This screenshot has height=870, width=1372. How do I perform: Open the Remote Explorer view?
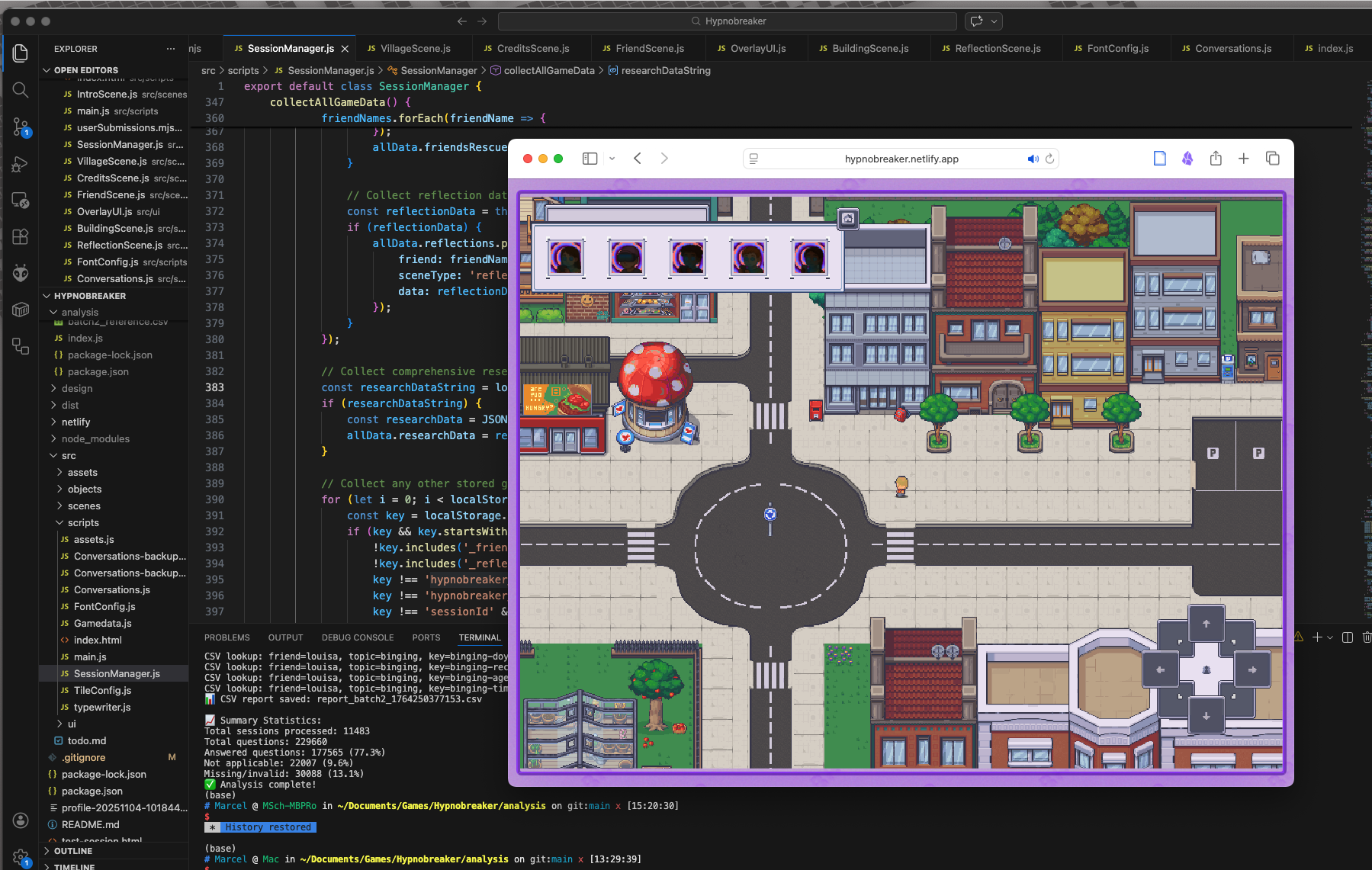[21, 201]
